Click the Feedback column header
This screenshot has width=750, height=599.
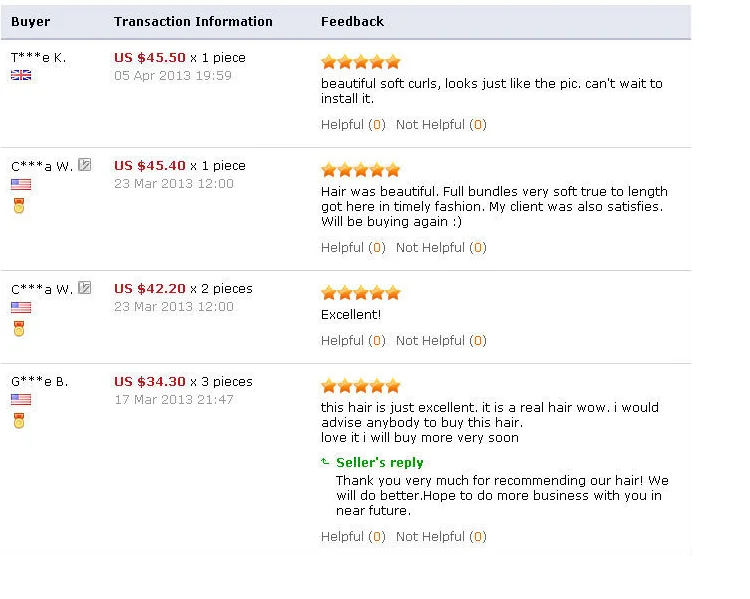click(x=353, y=22)
